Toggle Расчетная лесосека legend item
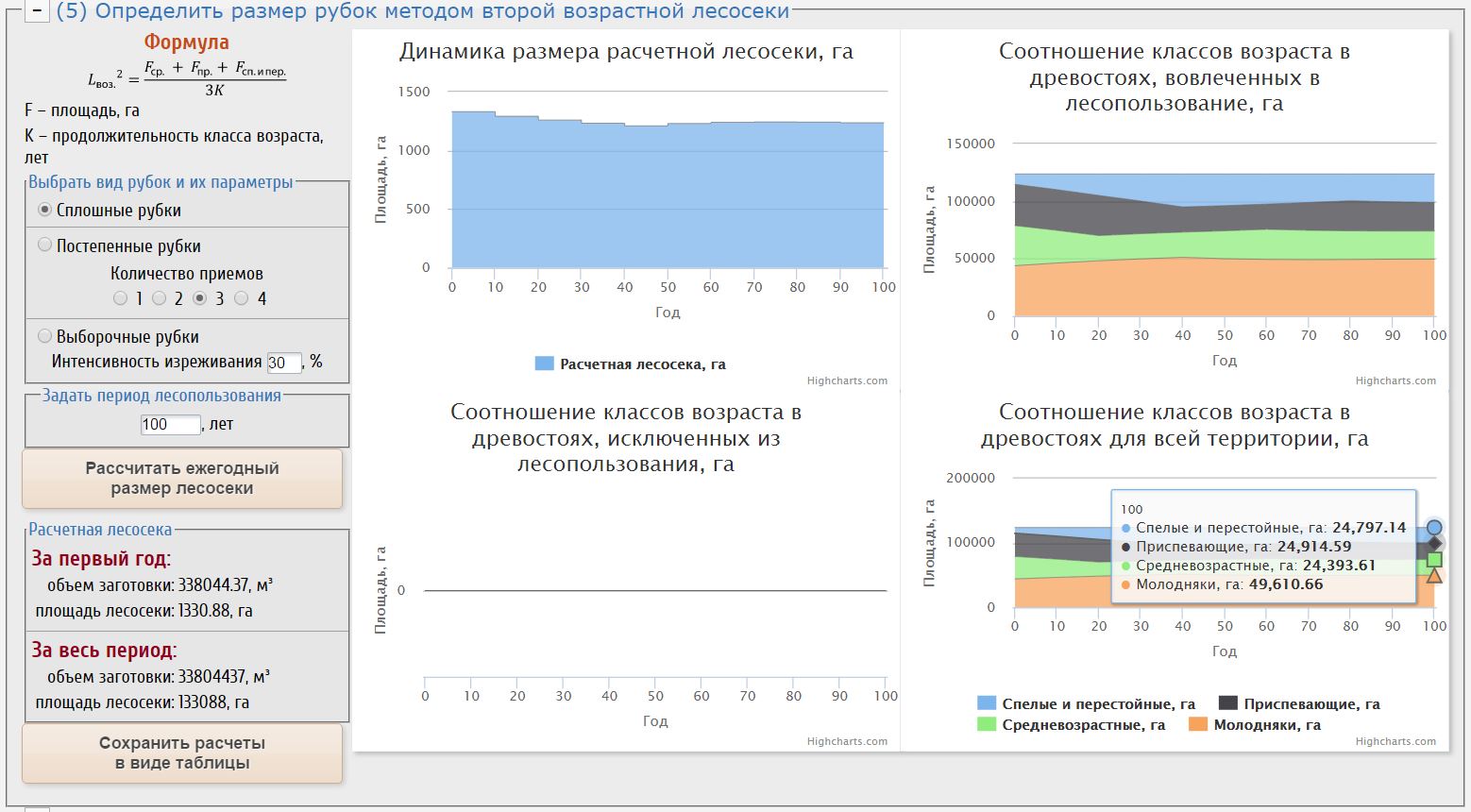The height and width of the screenshot is (812, 1471). (x=630, y=364)
